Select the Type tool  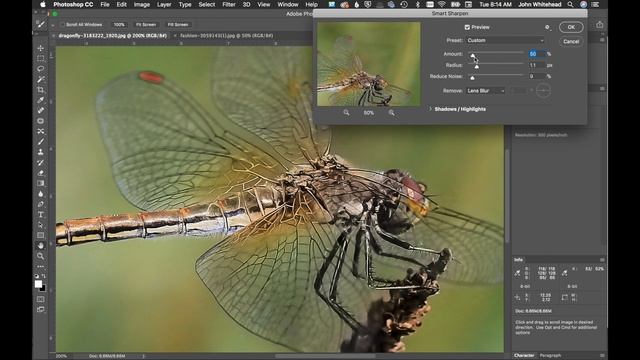[40, 214]
